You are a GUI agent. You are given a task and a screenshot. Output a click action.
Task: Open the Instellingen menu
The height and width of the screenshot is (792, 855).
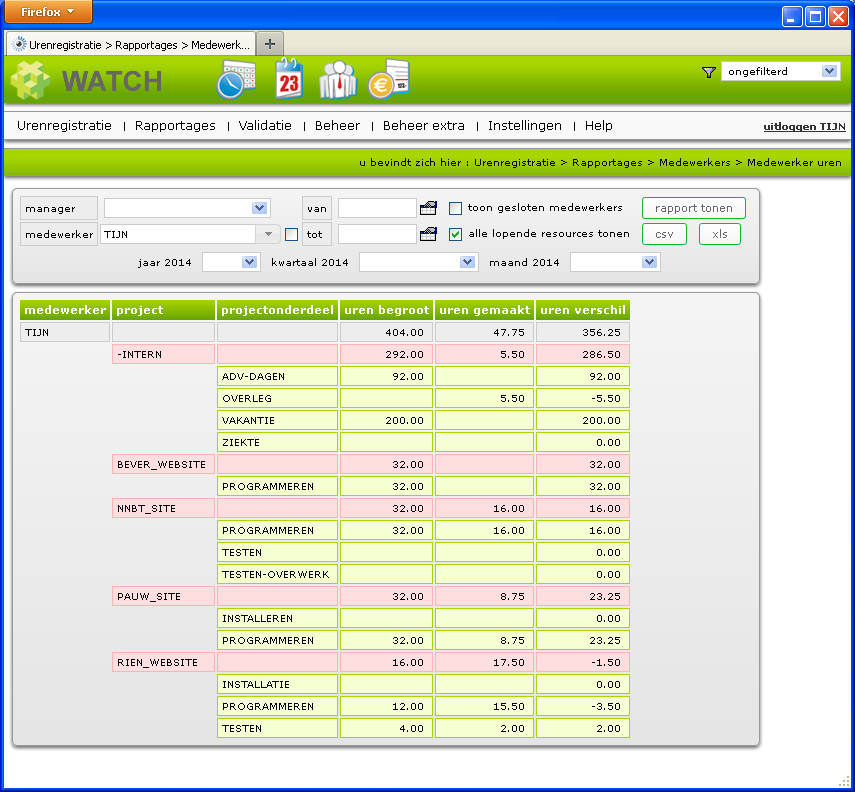525,125
